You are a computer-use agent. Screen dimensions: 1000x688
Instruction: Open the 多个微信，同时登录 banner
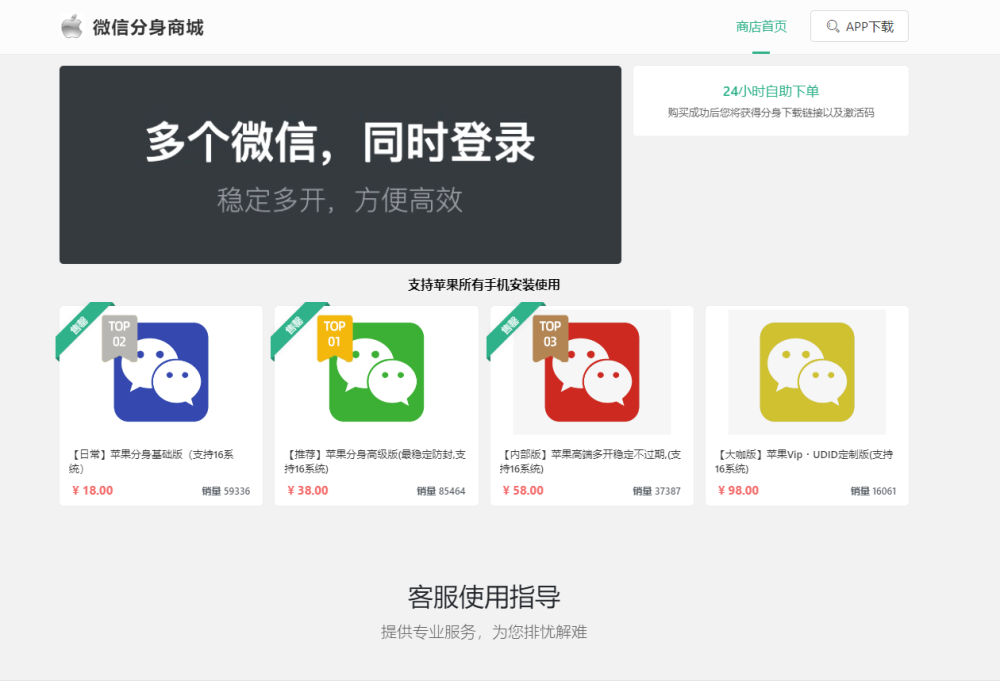pos(340,165)
